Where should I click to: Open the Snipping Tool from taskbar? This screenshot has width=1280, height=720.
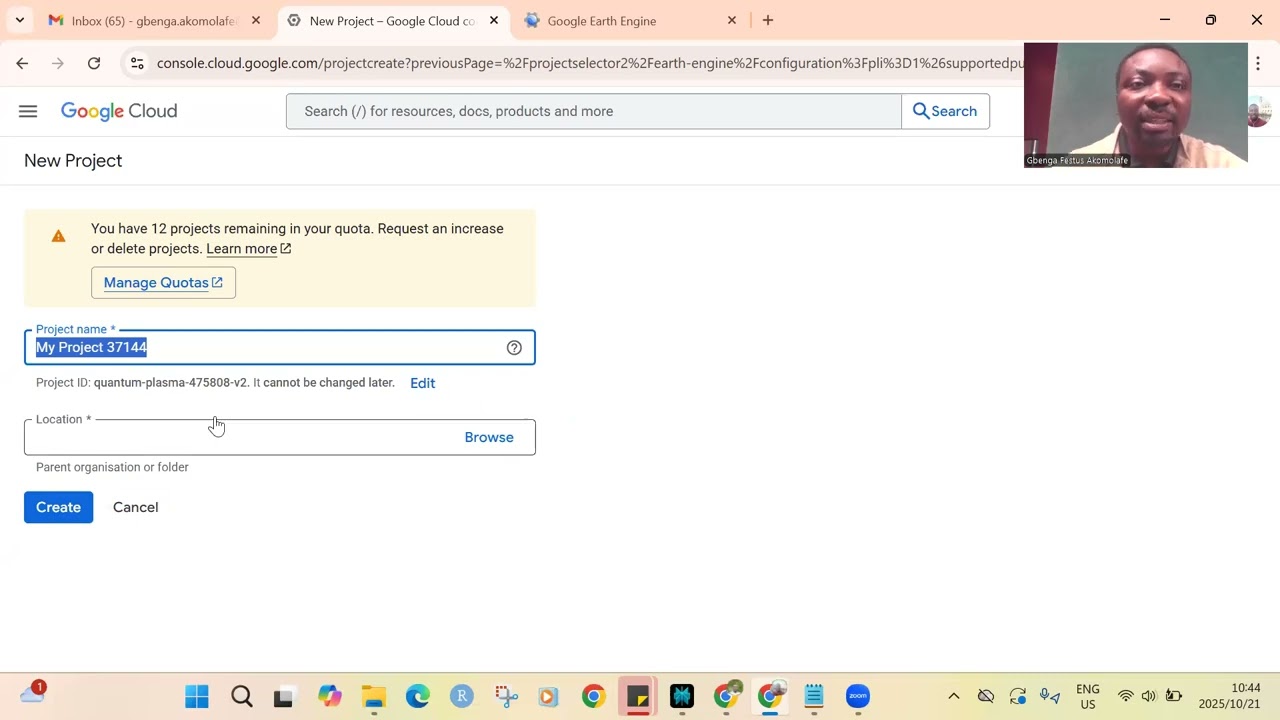[x=505, y=696]
